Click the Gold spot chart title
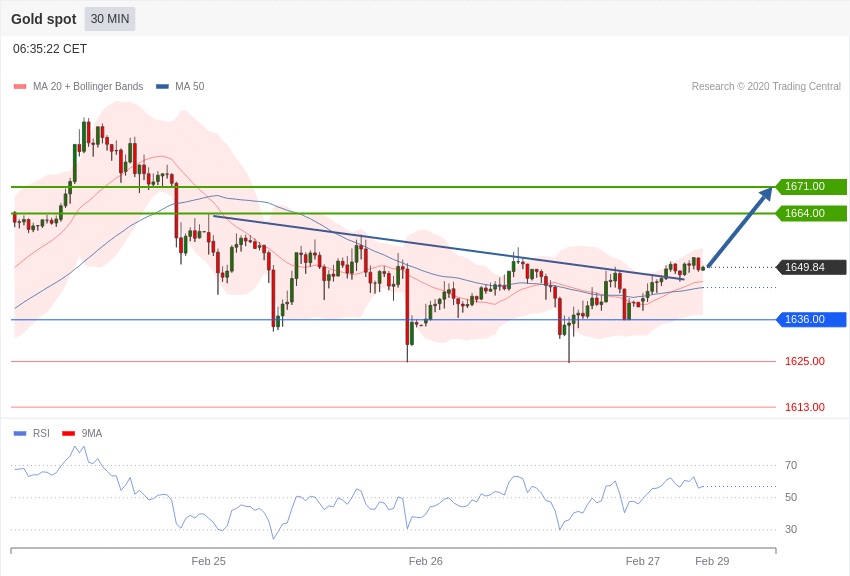 point(43,19)
